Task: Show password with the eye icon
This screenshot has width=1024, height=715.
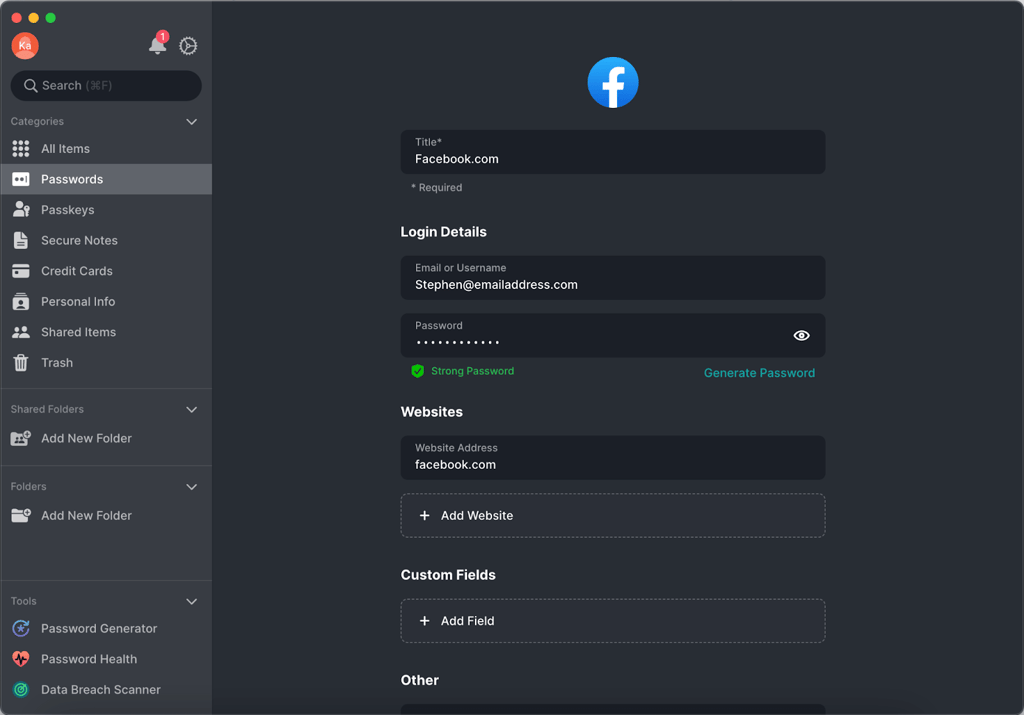Action: pos(801,336)
